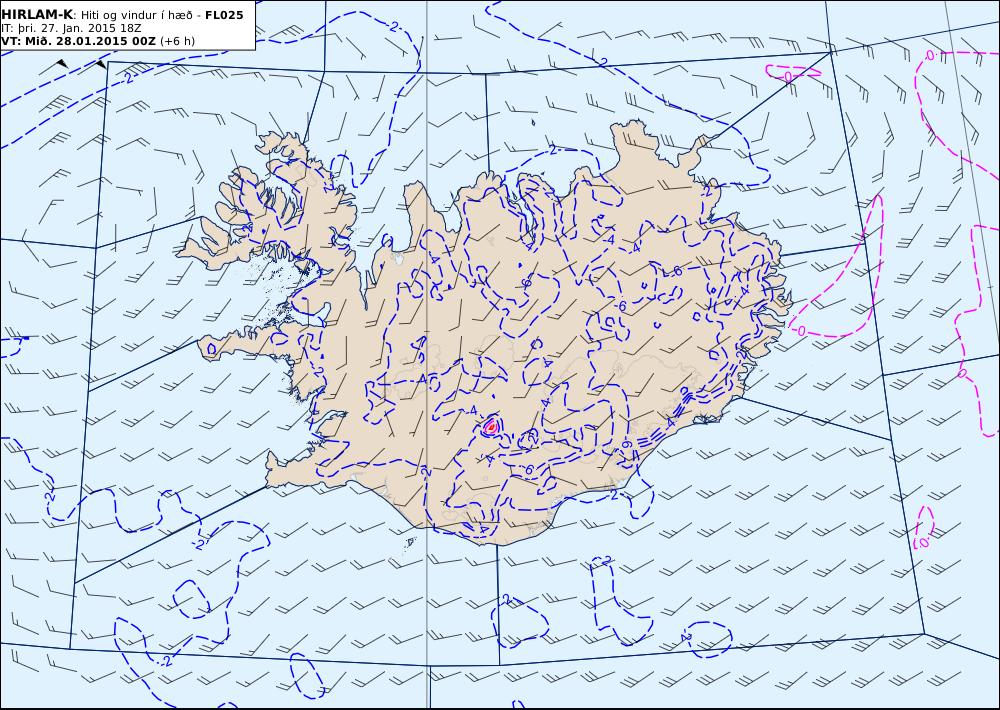1000x710 pixels.
Task: Click the IT: þri. 27. Jan. 2015 18Z line
Action: [71, 28]
